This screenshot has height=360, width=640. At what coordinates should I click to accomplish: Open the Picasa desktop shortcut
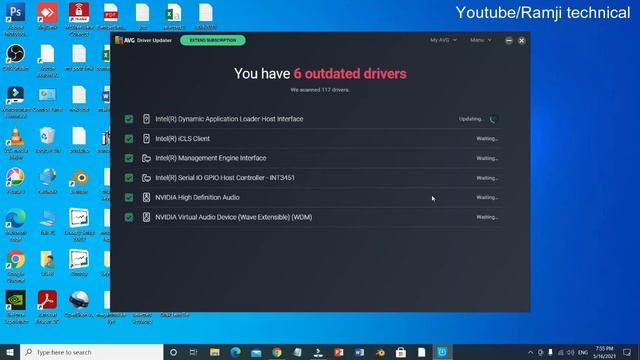coord(16,180)
